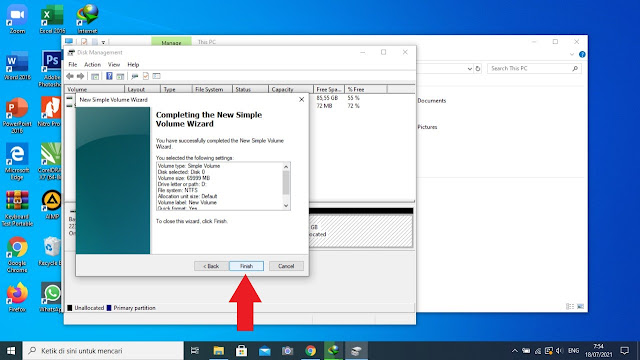Image resolution: width=640 pixels, height=360 pixels.
Task: Click the settings list scroll-up arrow
Action: (286, 167)
